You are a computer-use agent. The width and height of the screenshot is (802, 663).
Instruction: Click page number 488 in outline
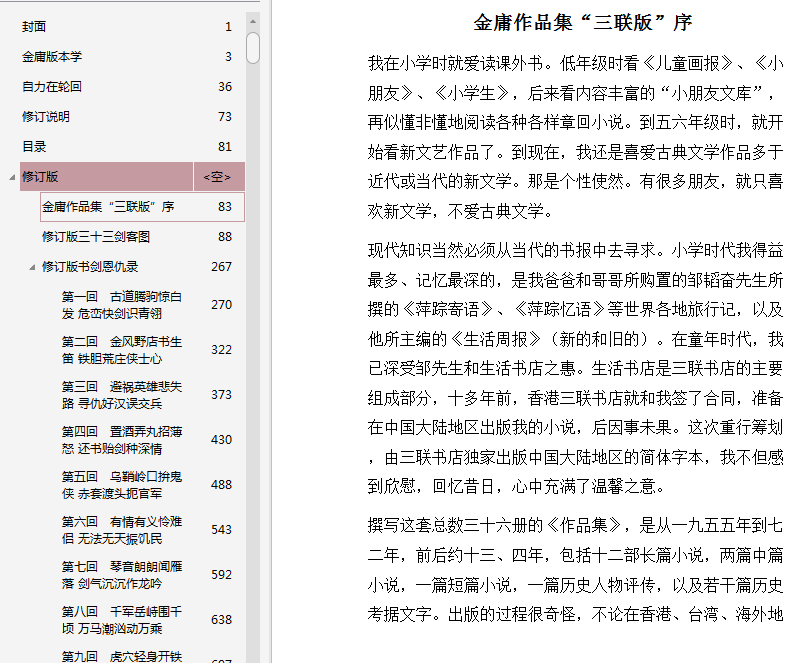[221, 485]
